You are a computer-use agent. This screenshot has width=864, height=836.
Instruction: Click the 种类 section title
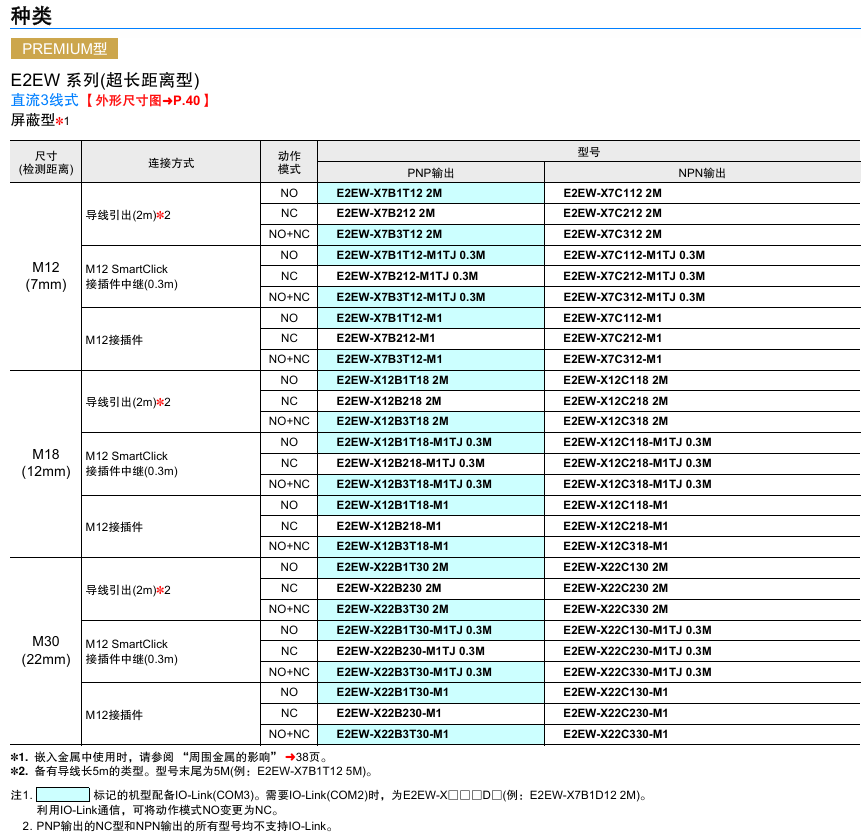[x=31, y=15]
